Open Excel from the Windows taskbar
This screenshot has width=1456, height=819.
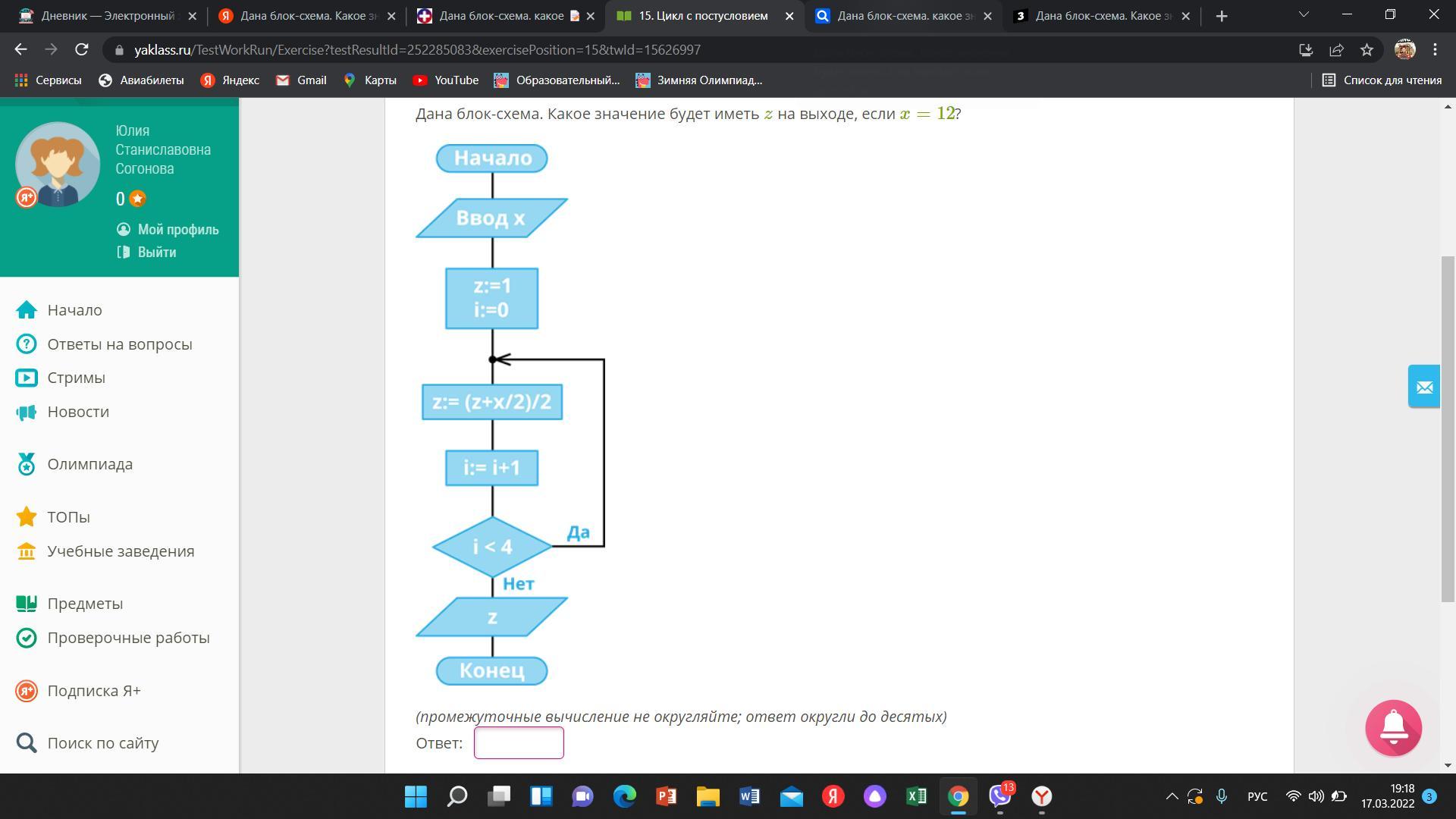pos(916,796)
